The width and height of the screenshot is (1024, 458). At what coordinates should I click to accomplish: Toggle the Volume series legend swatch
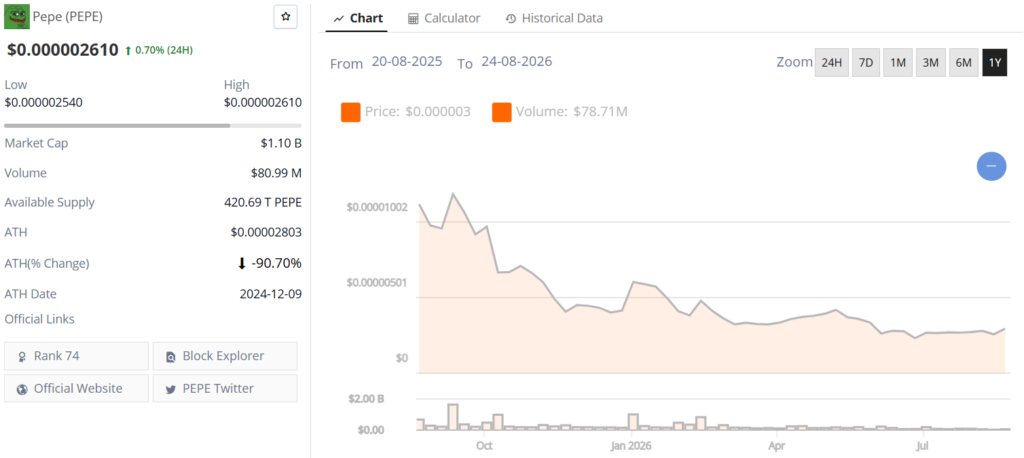(502, 112)
